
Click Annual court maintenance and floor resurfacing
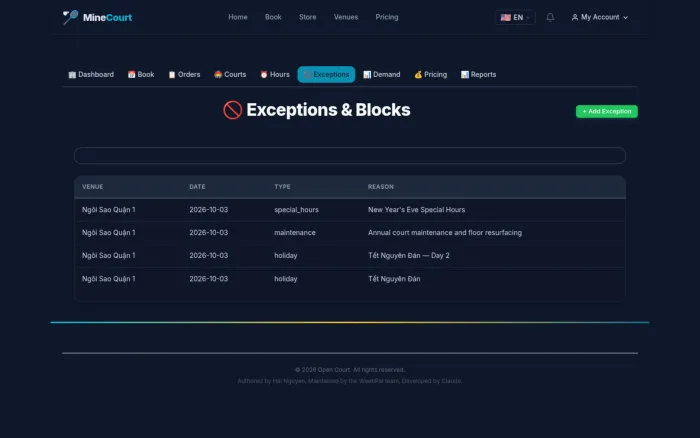coord(445,233)
